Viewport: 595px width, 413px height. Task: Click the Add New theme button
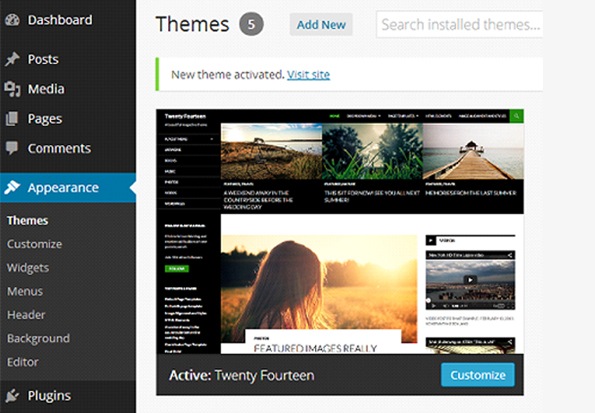click(321, 25)
